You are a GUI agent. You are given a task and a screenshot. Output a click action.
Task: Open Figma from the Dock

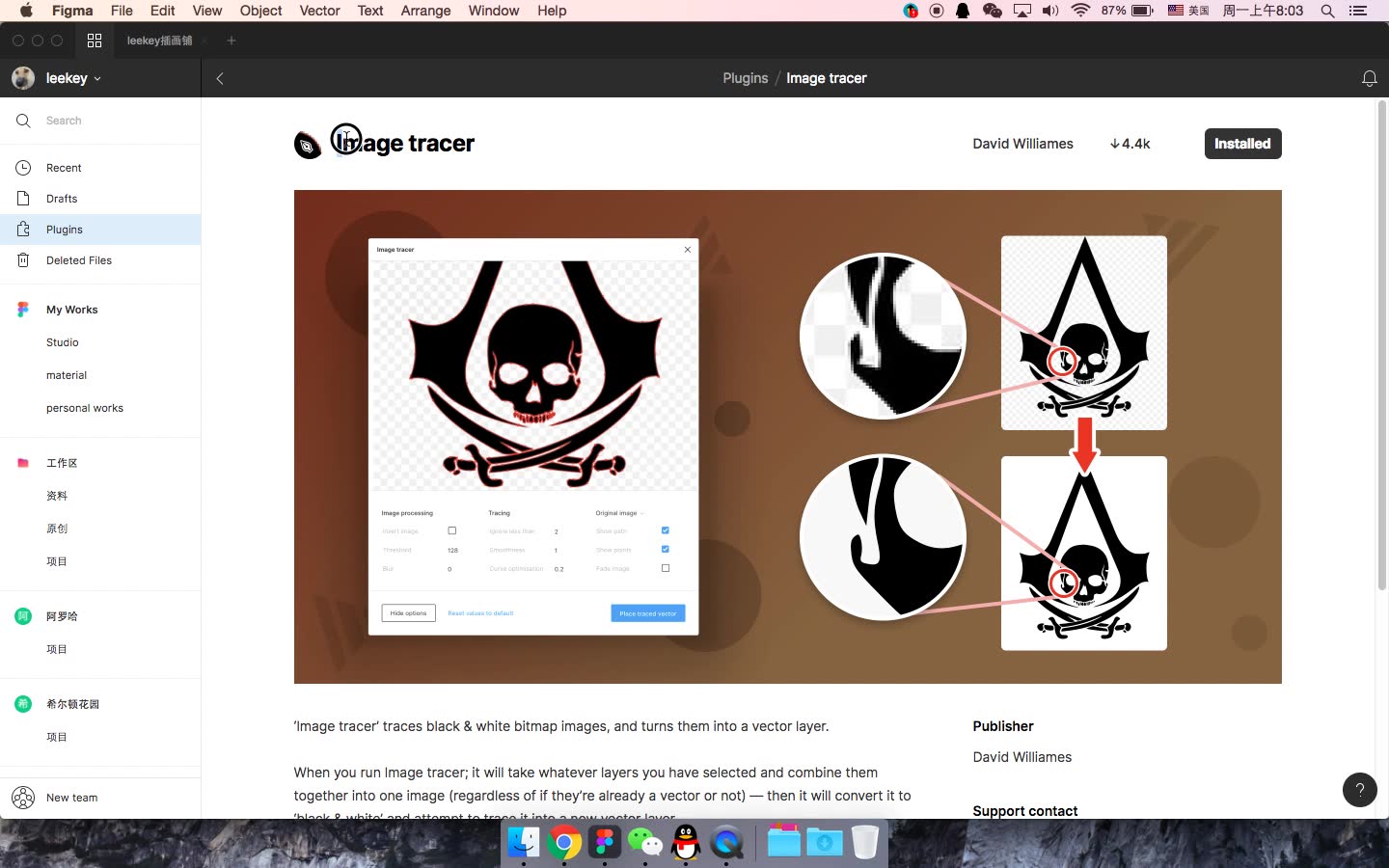605,842
